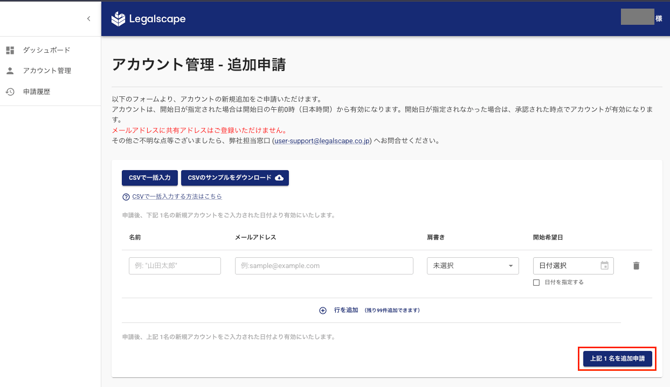Click the CSVで一括入力 button
Viewport: 670px width, 387px height.
coord(150,178)
